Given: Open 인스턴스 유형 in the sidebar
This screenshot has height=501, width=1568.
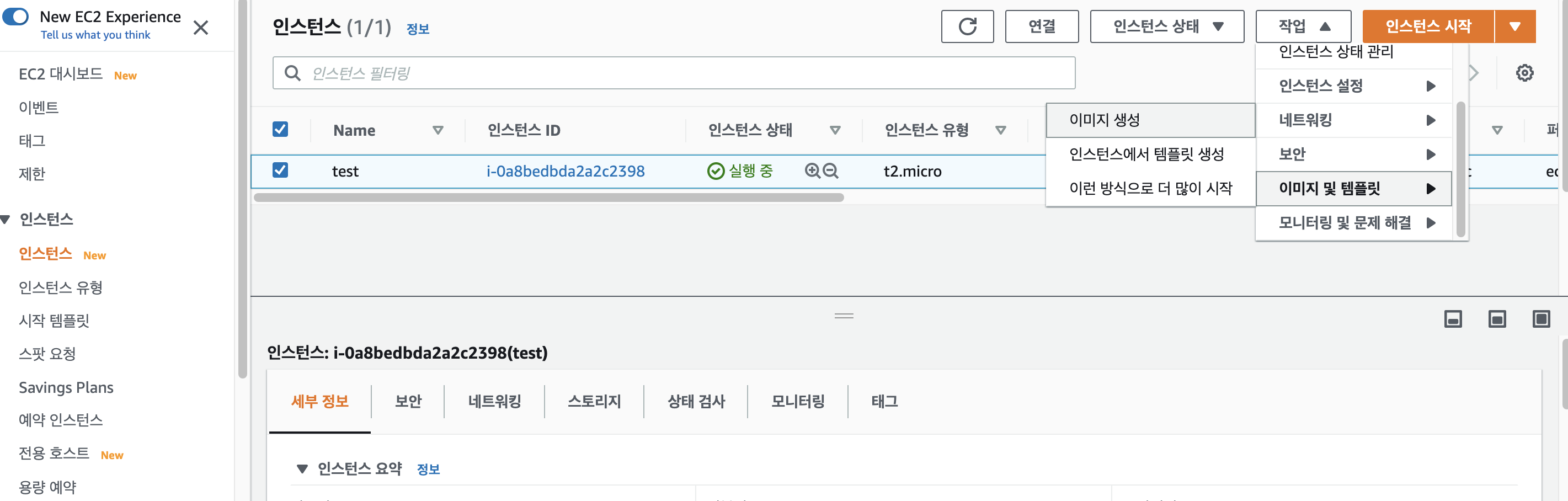Looking at the screenshot, I should click(60, 287).
